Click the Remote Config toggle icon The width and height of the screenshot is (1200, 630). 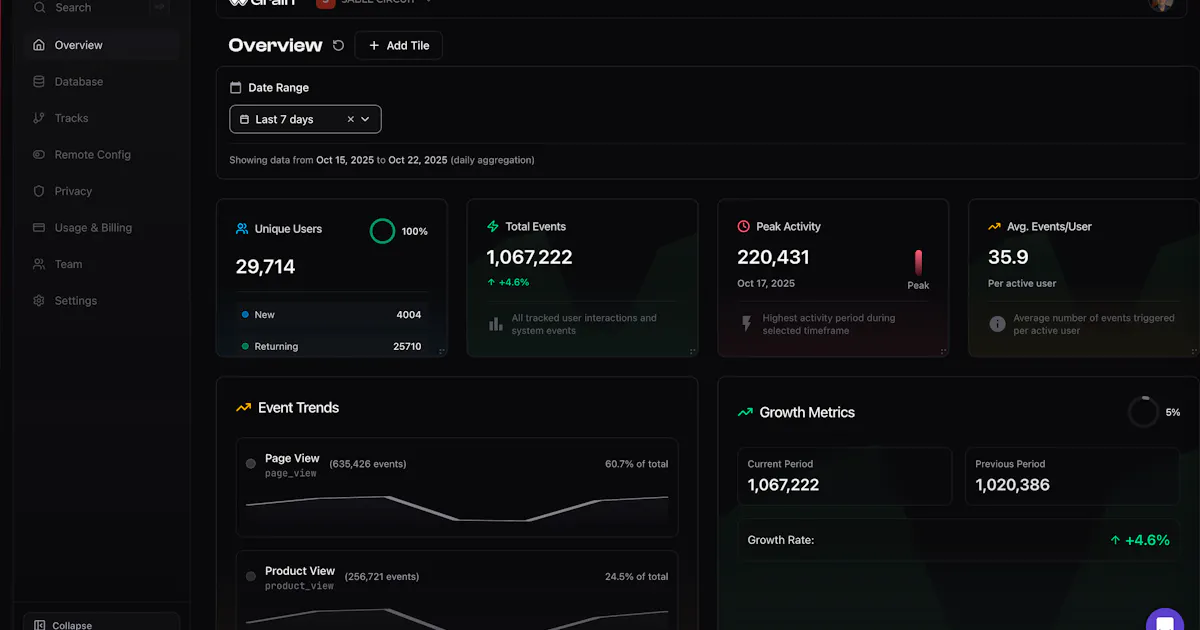coord(39,155)
